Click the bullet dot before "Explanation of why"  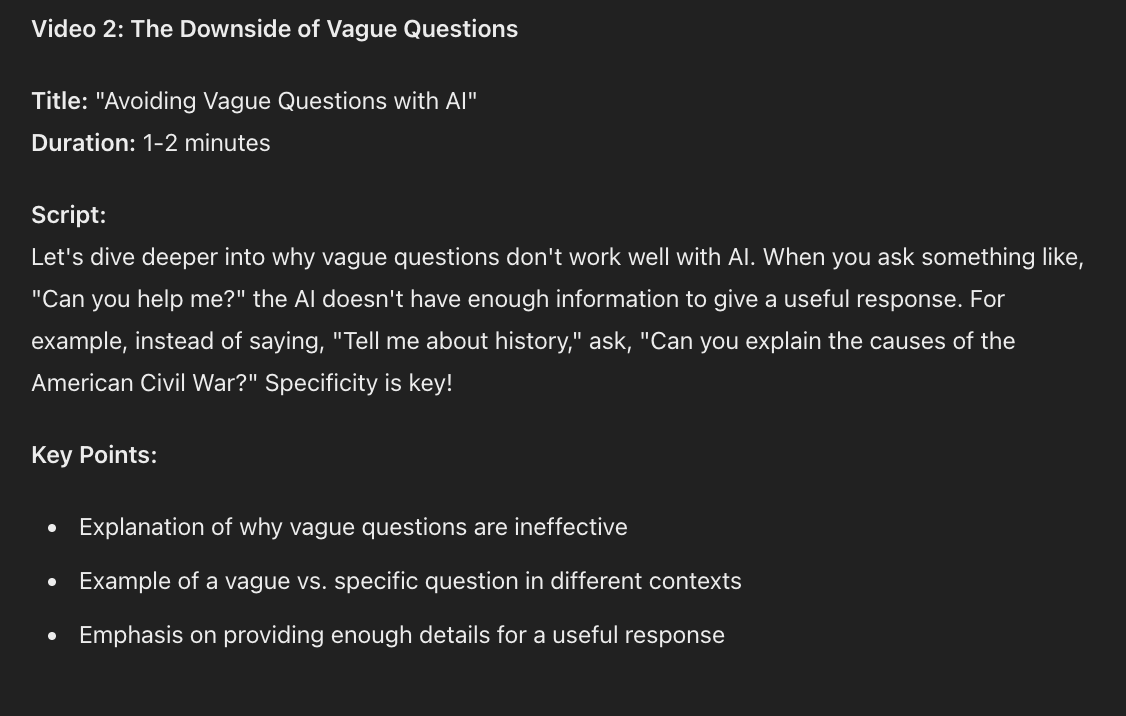52,528
